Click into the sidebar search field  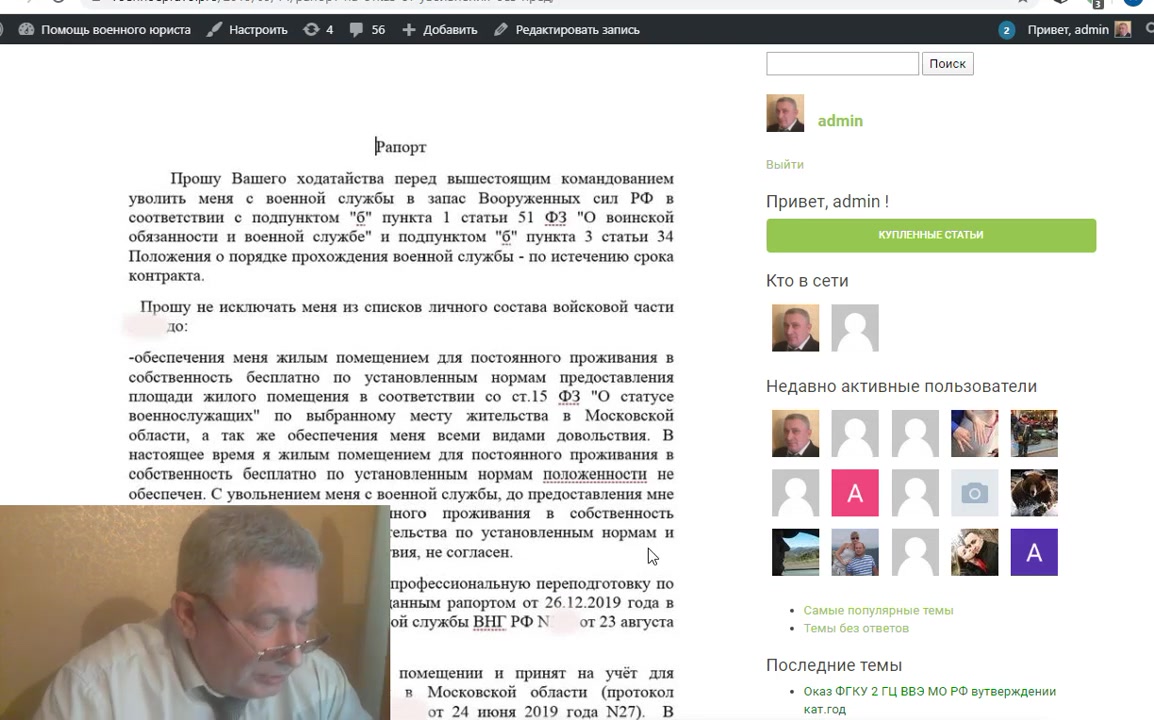click(842, 63)
